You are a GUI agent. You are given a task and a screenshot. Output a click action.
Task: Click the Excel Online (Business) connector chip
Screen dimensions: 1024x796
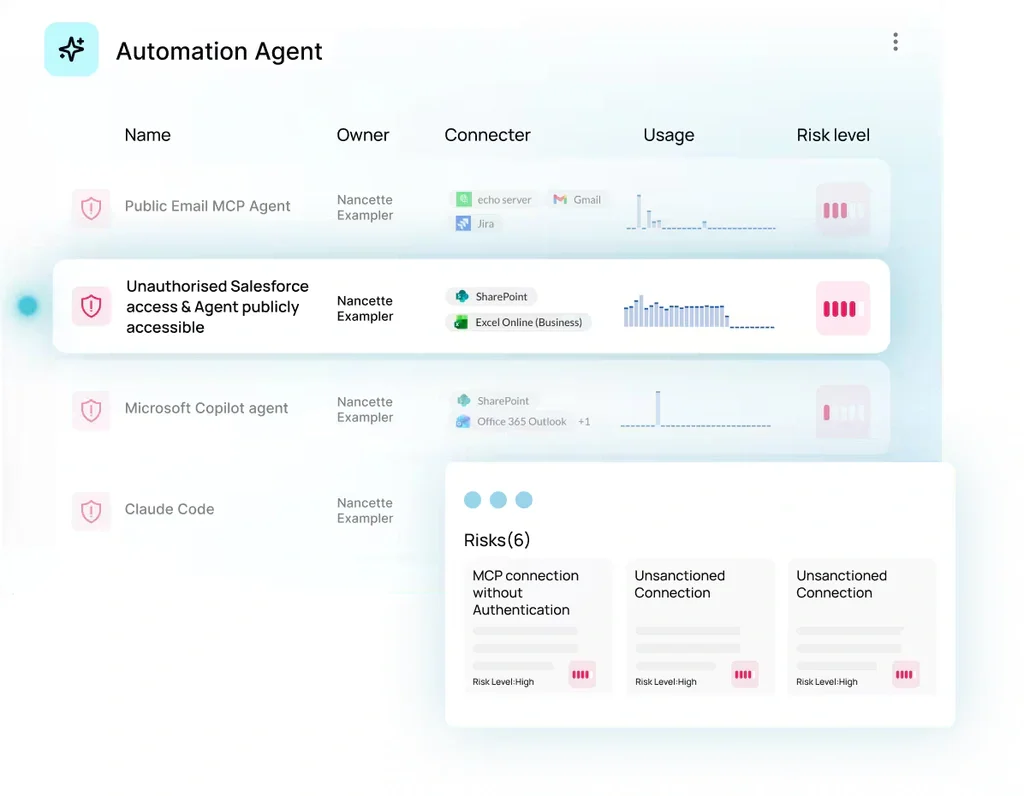click(519, 322)
